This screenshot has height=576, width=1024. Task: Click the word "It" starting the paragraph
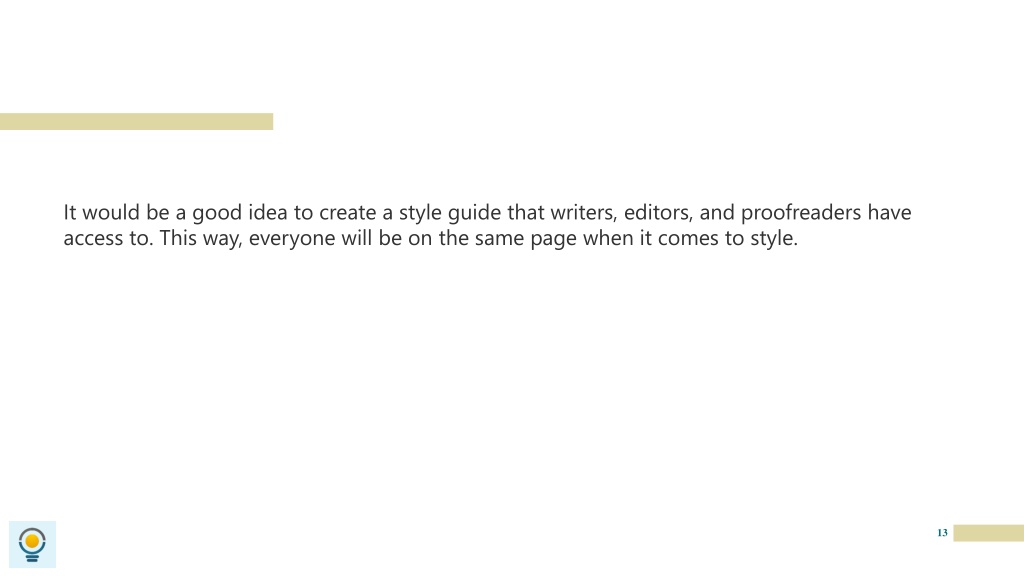click(x=69, y=212)
